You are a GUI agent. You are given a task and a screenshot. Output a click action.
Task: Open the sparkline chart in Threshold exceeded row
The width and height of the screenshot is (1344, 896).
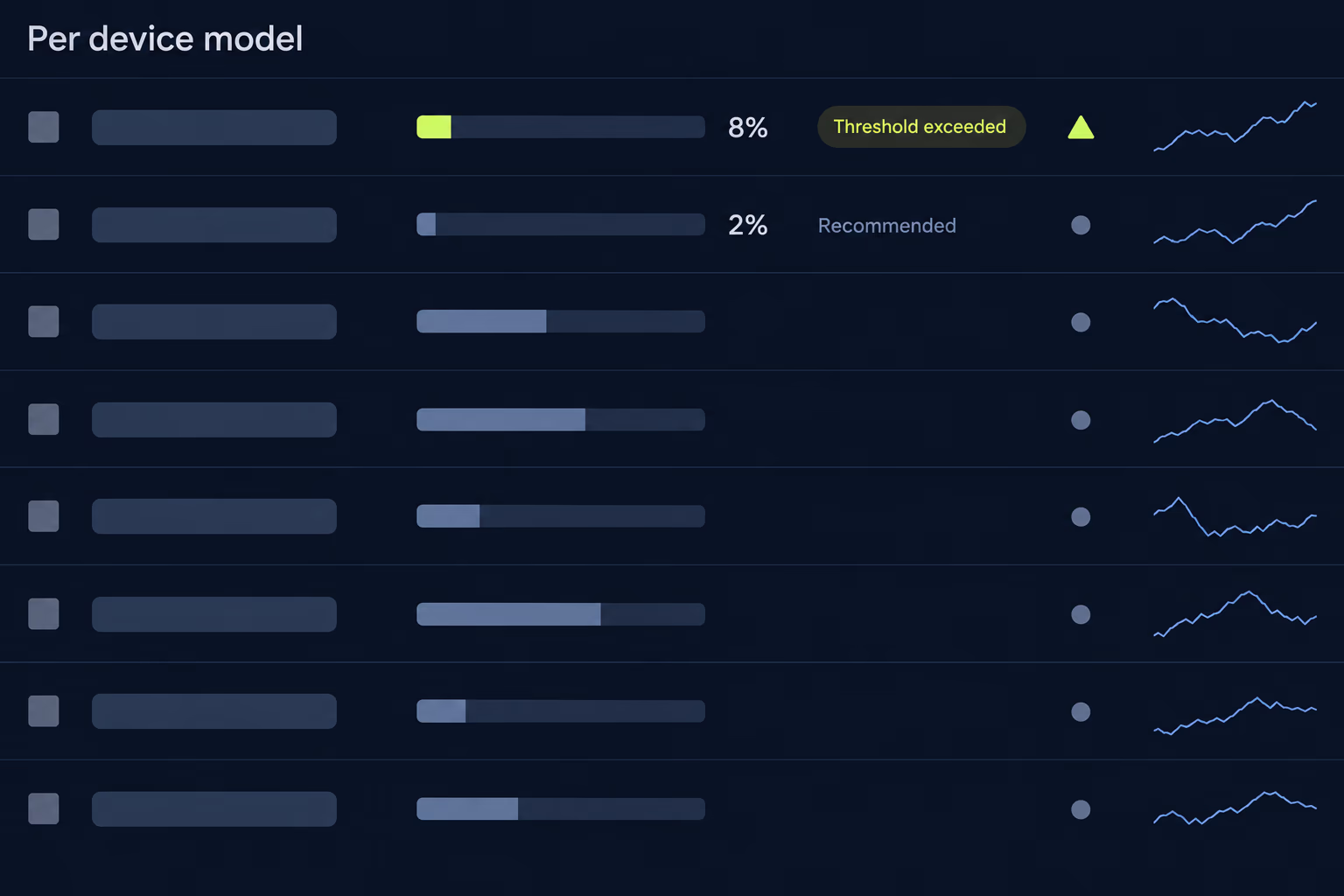tap(1235, 126)
